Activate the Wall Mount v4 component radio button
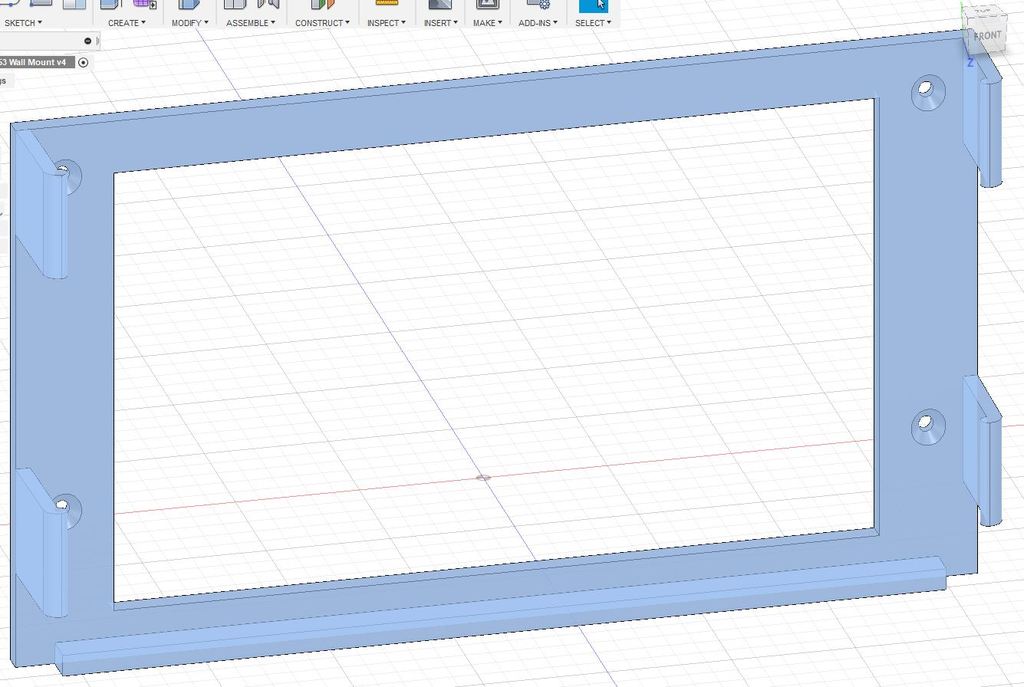This screenshot has height=687, width=1024. [x=83, y=63]
